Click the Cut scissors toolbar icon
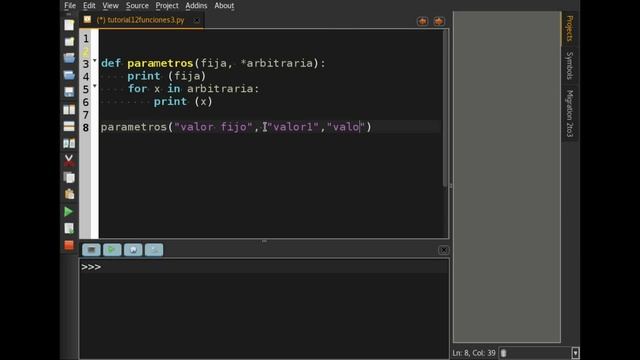 [69, 160]
